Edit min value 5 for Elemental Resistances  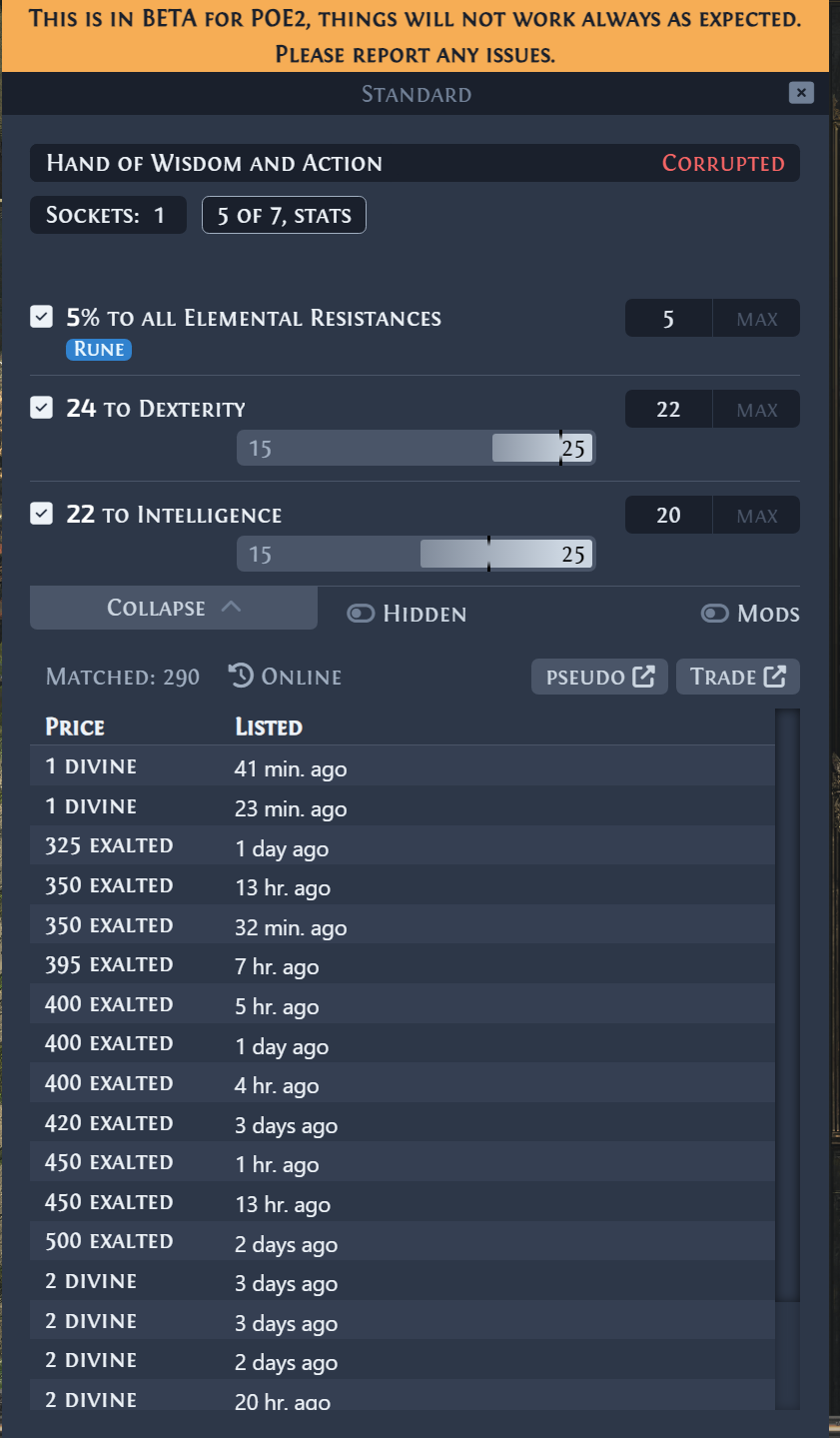(x=668, y=319)
